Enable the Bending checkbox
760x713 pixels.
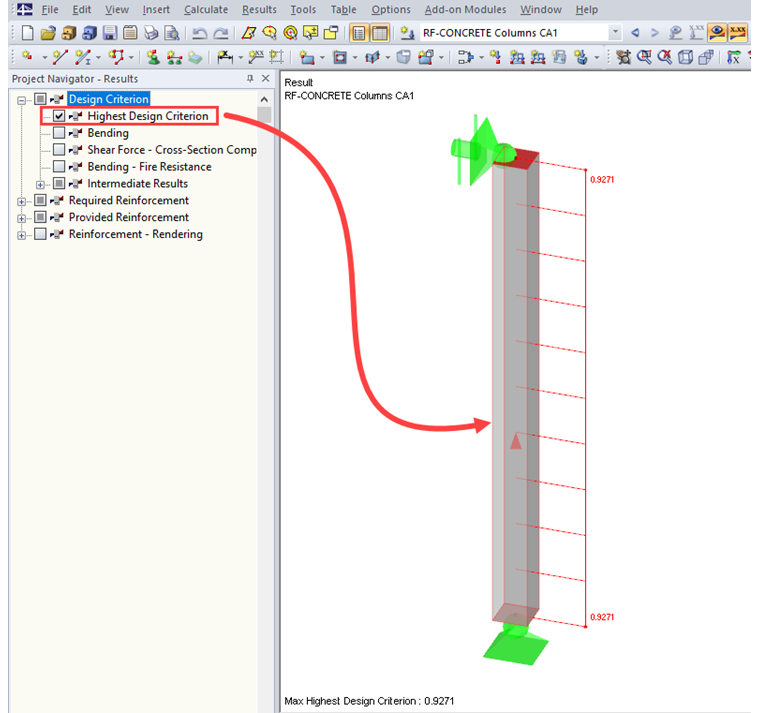click(x=59, y=133)
